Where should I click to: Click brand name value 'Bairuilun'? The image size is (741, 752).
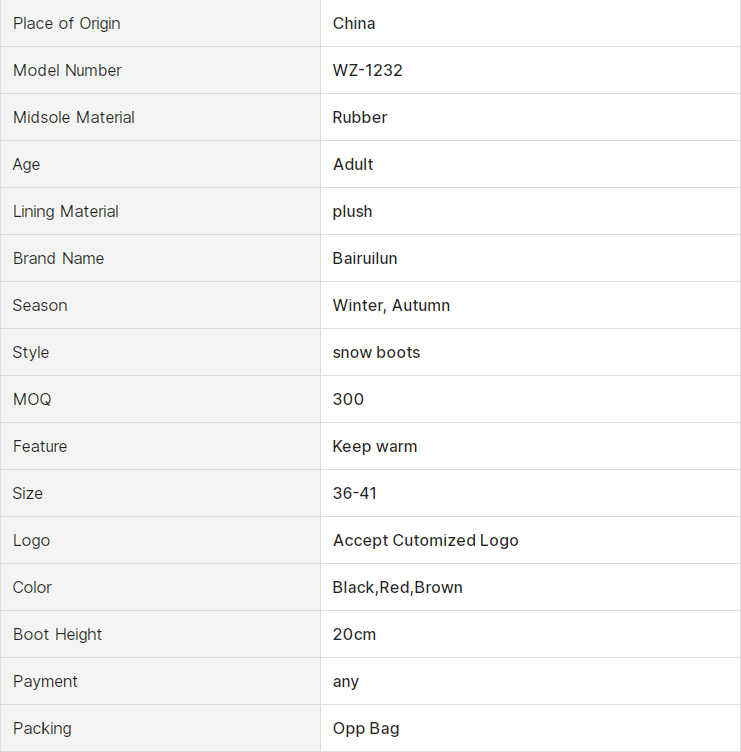click(365, 258)
